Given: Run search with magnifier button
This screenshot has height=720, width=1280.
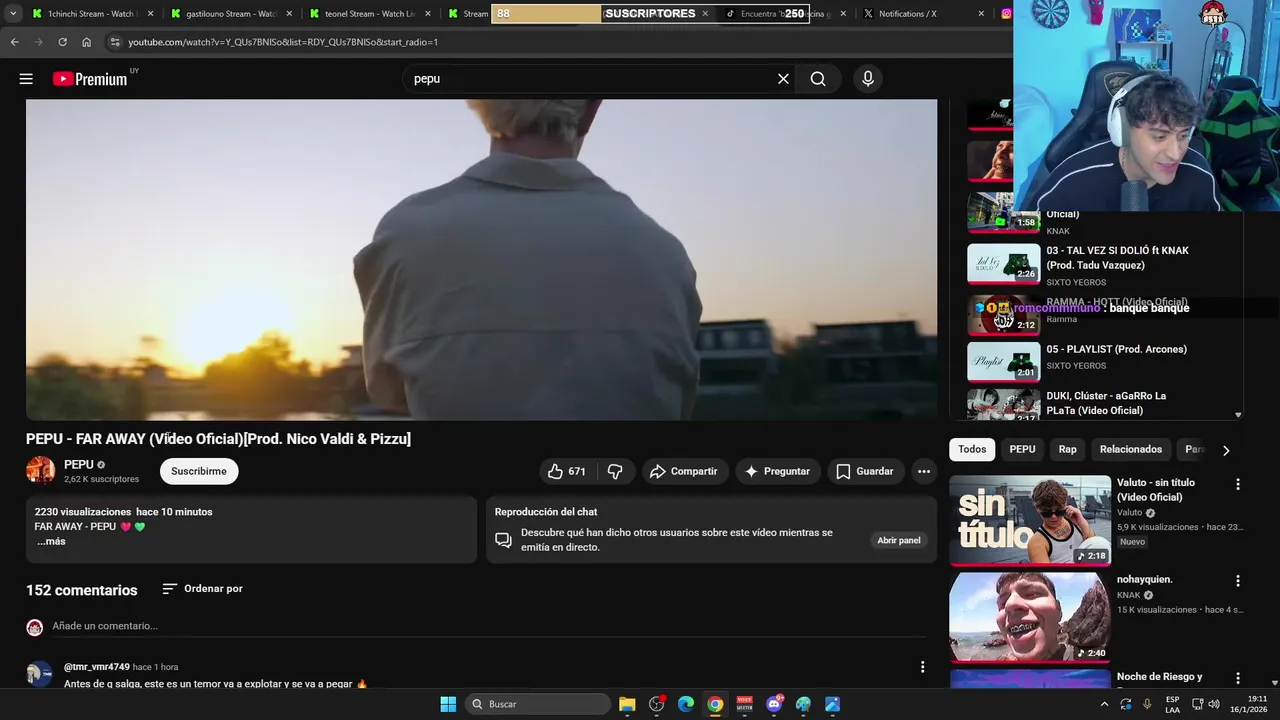Looking at the screenshot, I should coord(818,79).
